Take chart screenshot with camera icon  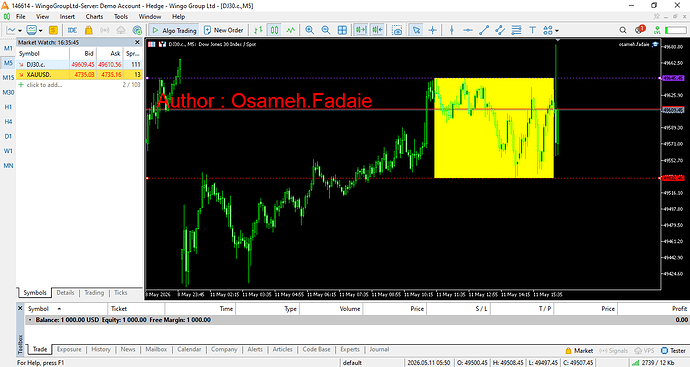397,30
